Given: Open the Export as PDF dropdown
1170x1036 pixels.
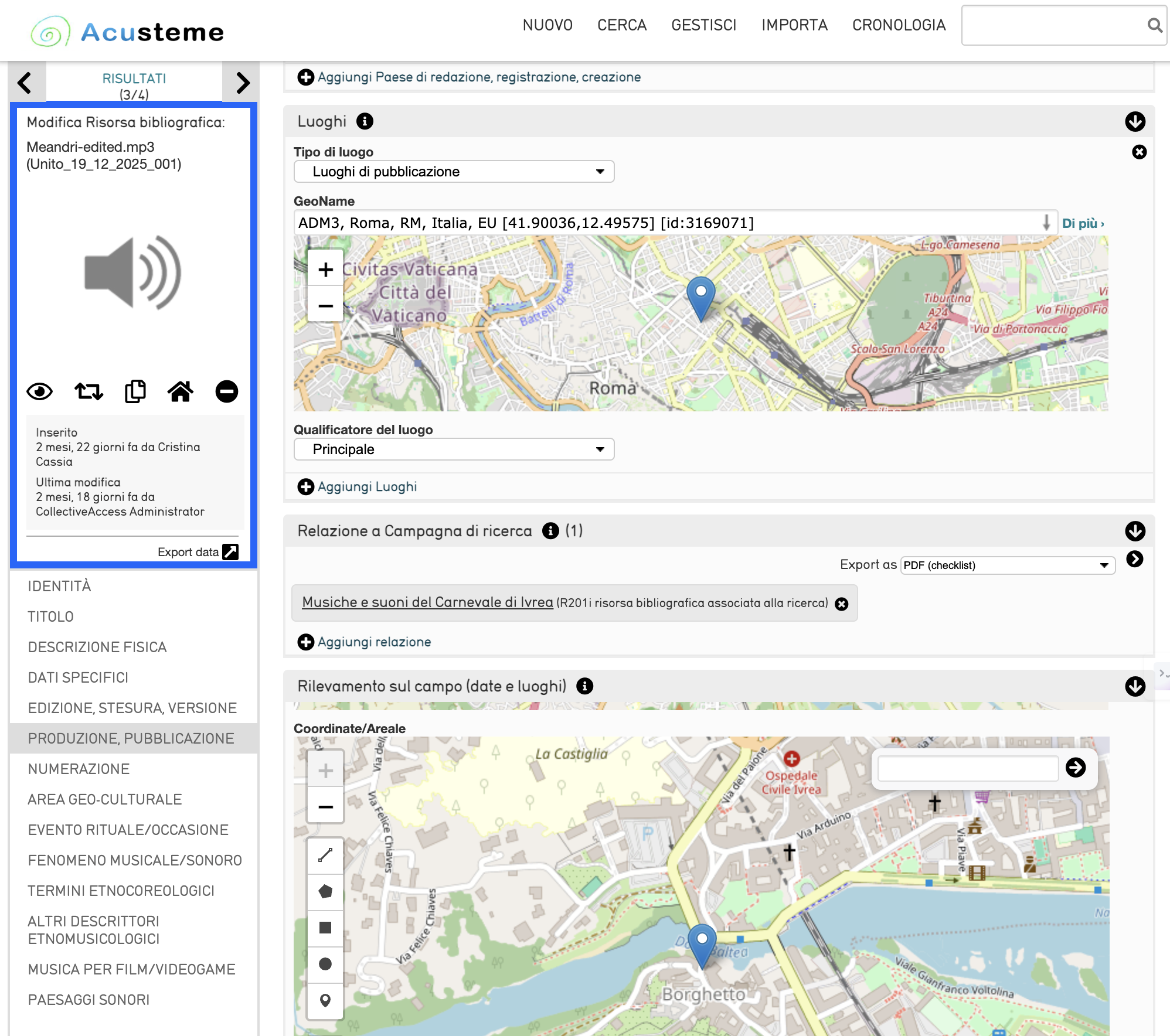Looking at the screenshot, I should tap(1007, 565).
